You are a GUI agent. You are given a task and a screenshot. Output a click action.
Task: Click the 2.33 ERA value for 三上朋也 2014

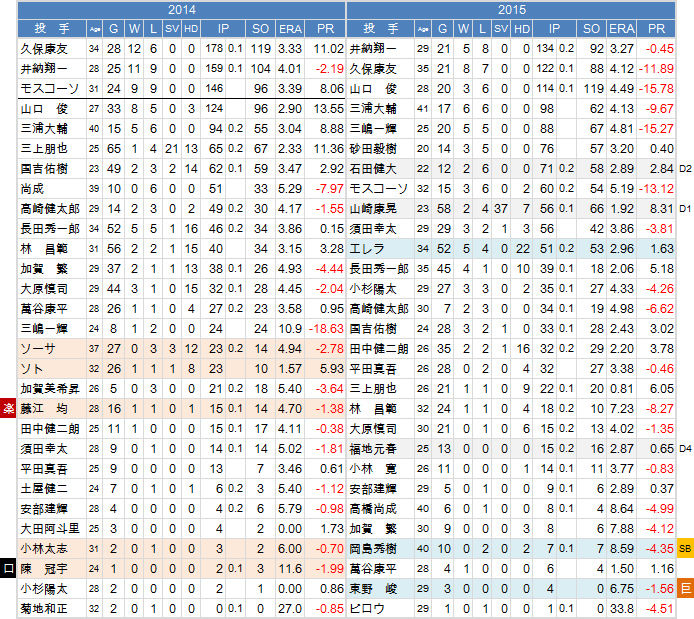[x=290, y=149]
